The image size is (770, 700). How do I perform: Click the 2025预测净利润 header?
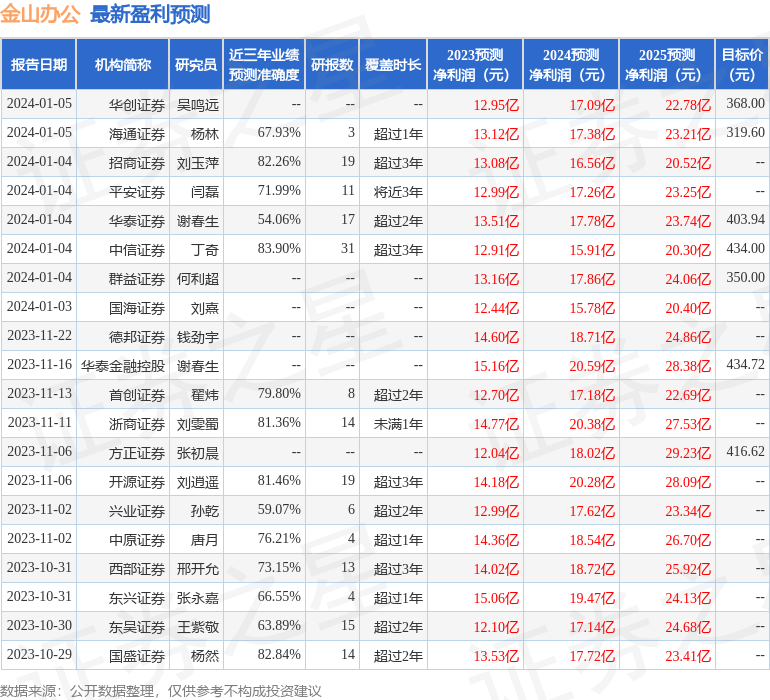click(667, 64)
